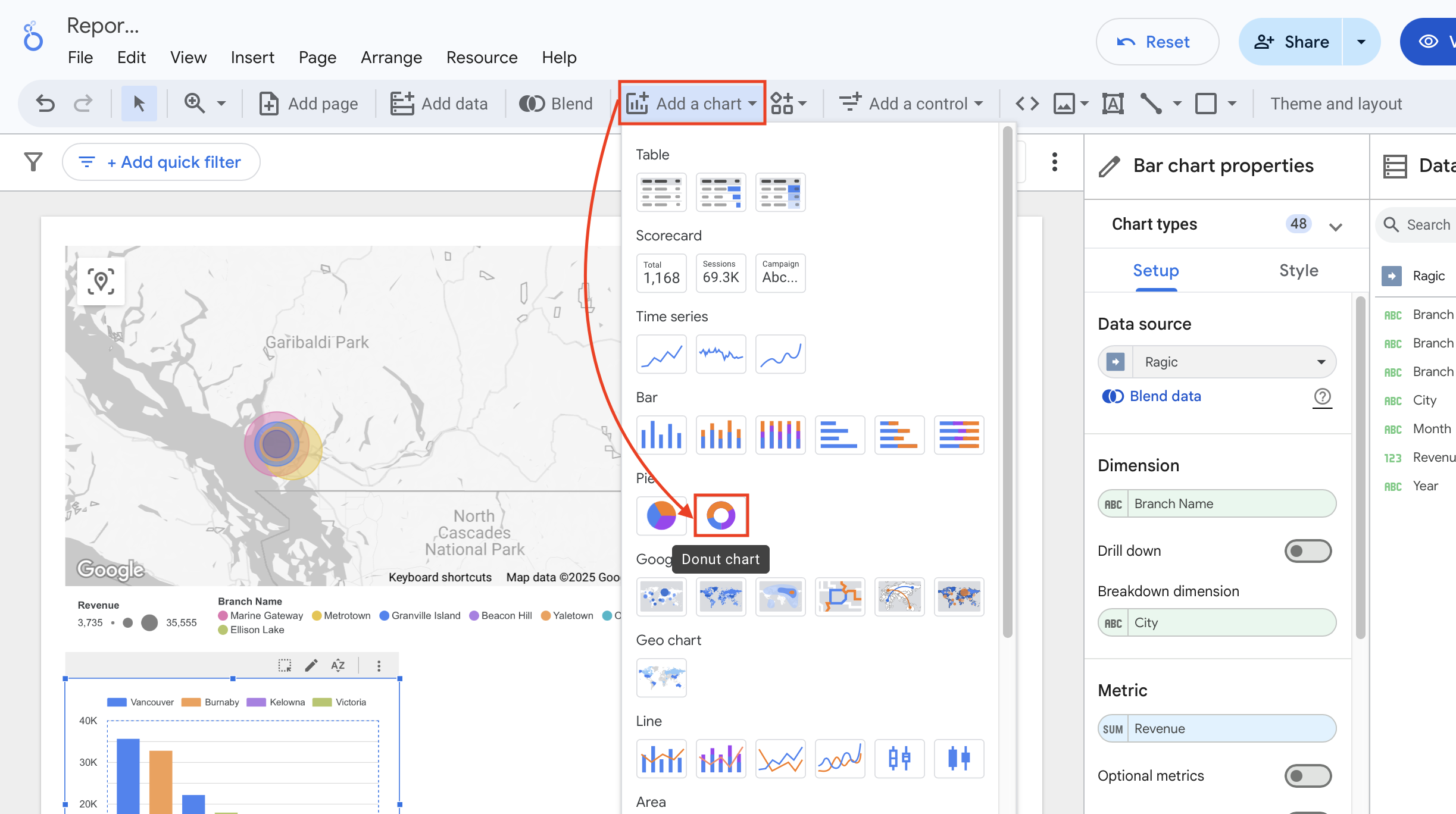Expand the Share button dropdown arrow
Screen dimensions: 1456x814
pyautogui.click(x=1361, y=42)
